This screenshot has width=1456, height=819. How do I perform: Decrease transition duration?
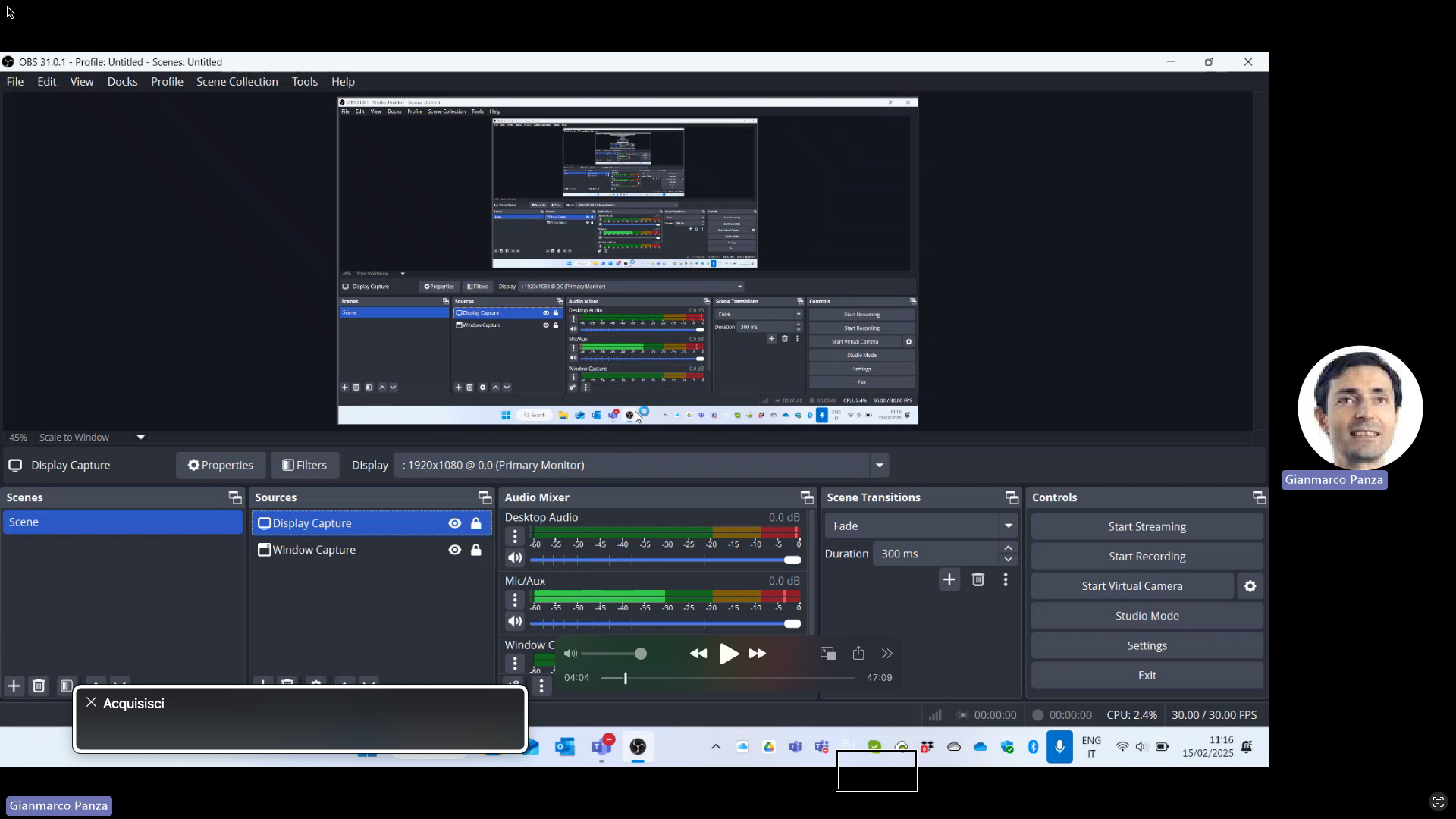click(x=1009, y=560)
